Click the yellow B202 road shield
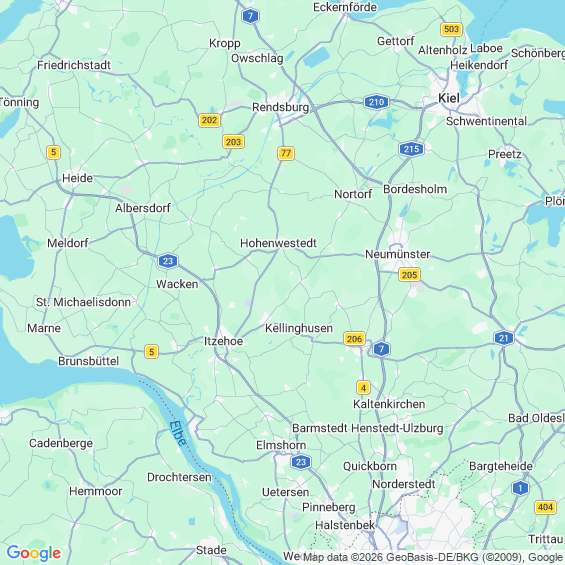Viewport: 565px width, 565px height. click(209, 120)
